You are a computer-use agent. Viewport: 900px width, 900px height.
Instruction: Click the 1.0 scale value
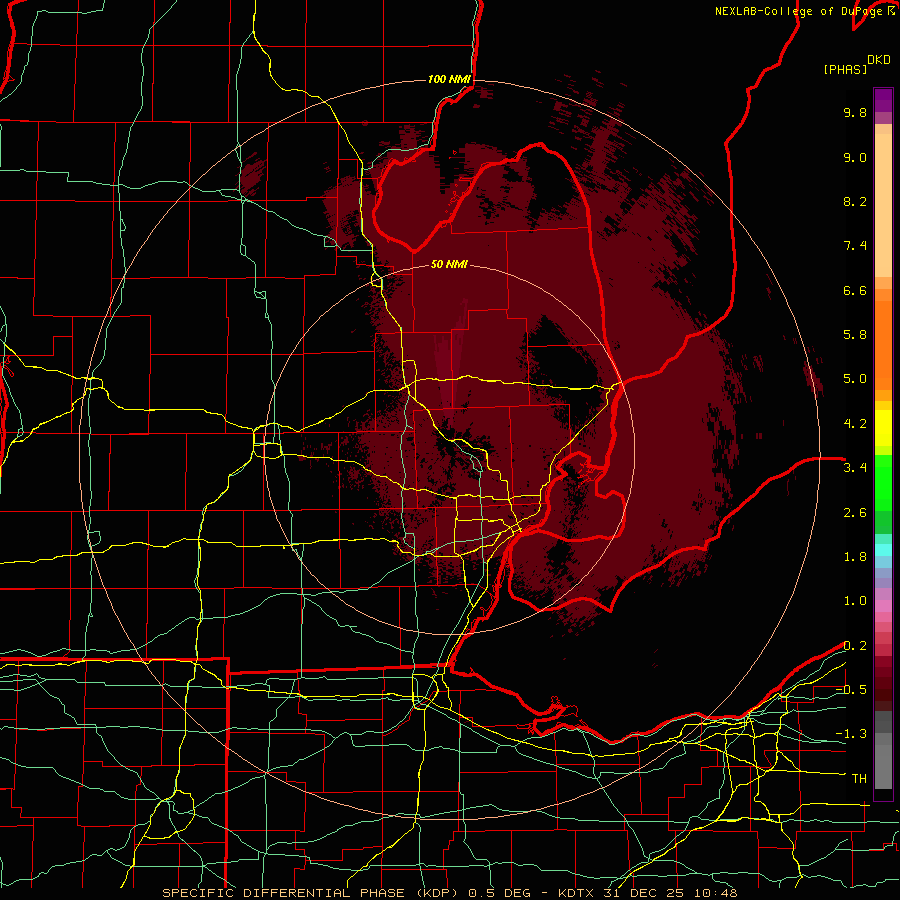click(855, 601)
